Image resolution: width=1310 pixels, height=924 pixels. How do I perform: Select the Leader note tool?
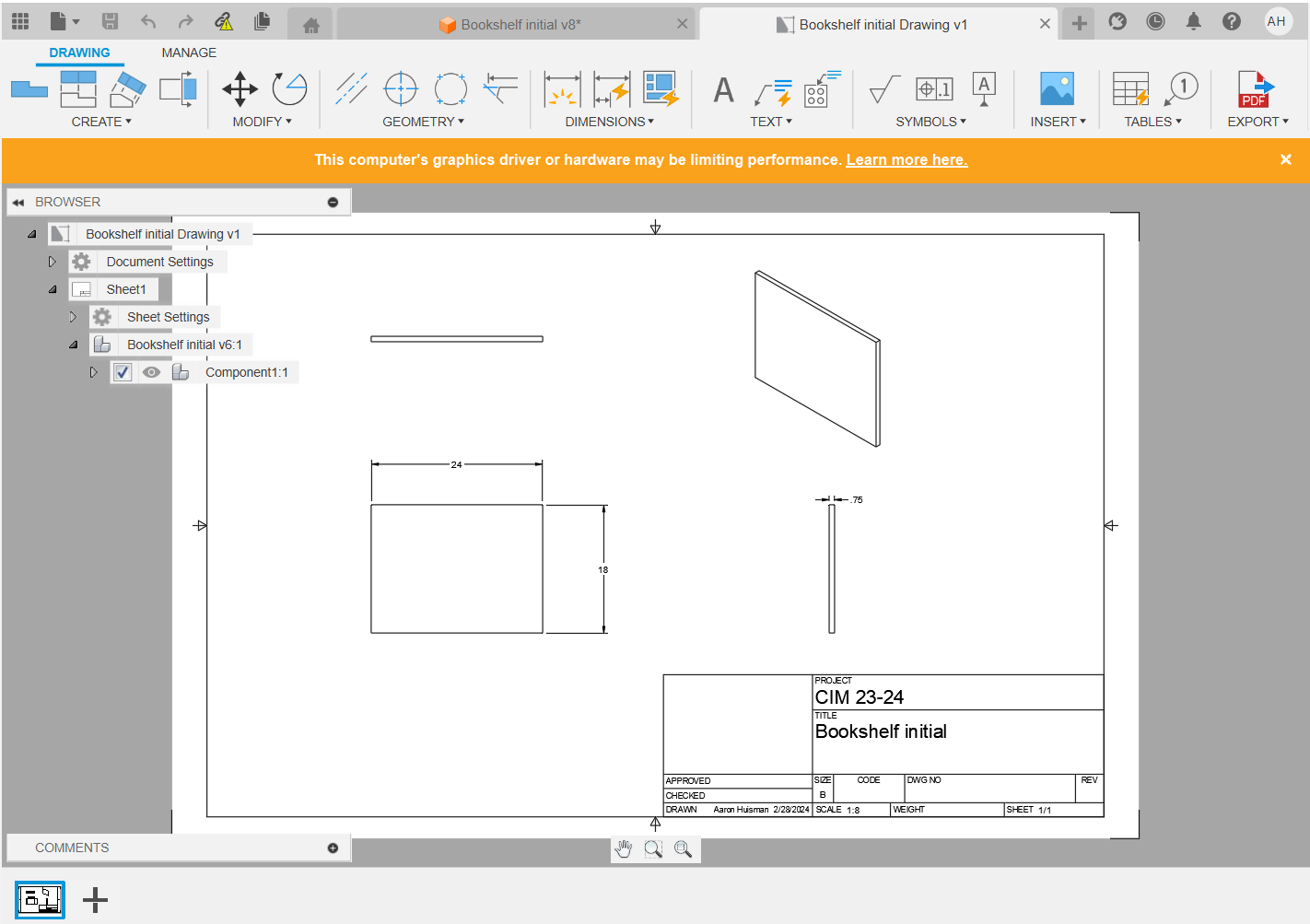tap(772, 92)
